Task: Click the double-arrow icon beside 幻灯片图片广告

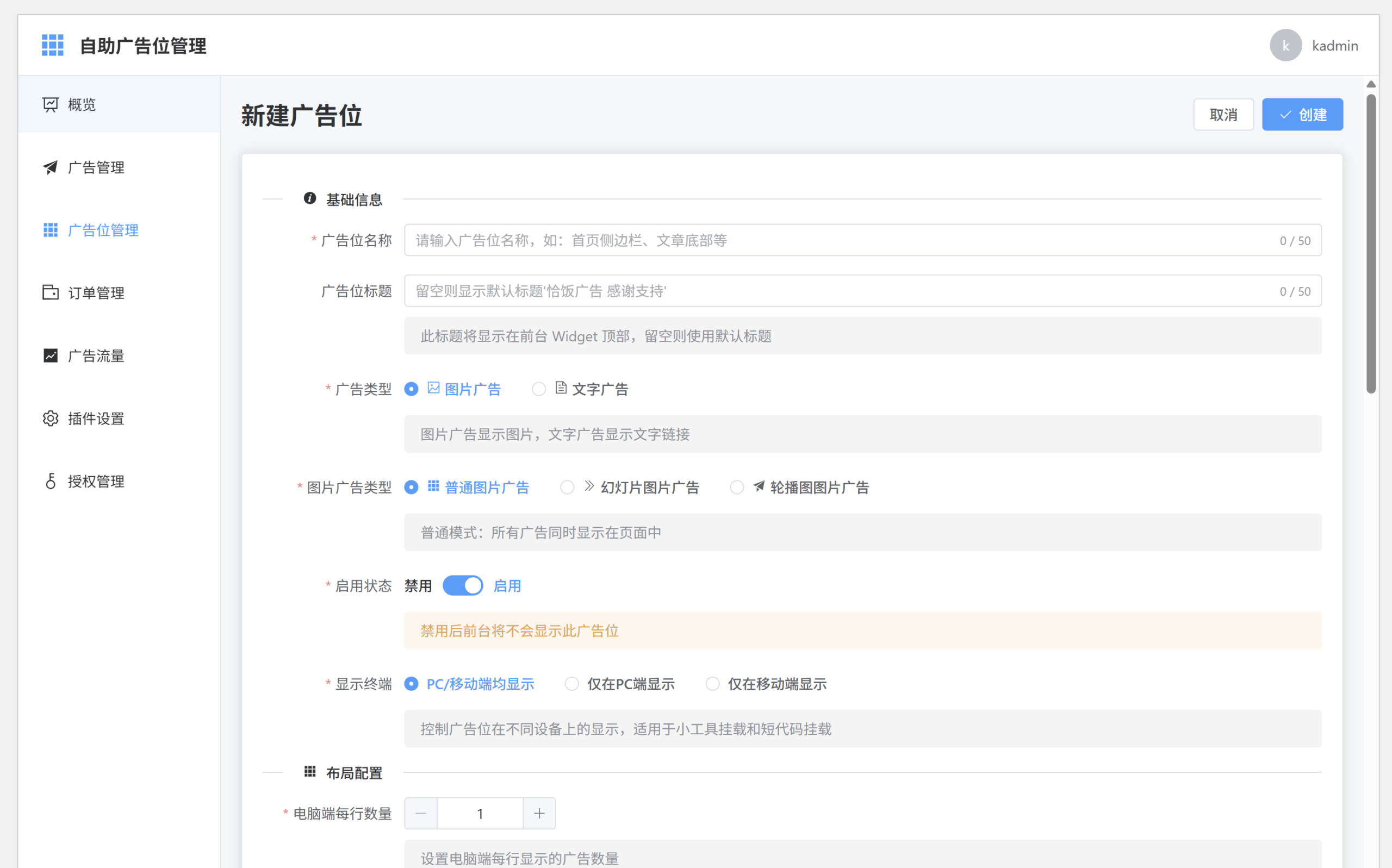Action: pyautogui.click(x=589, y=486)
